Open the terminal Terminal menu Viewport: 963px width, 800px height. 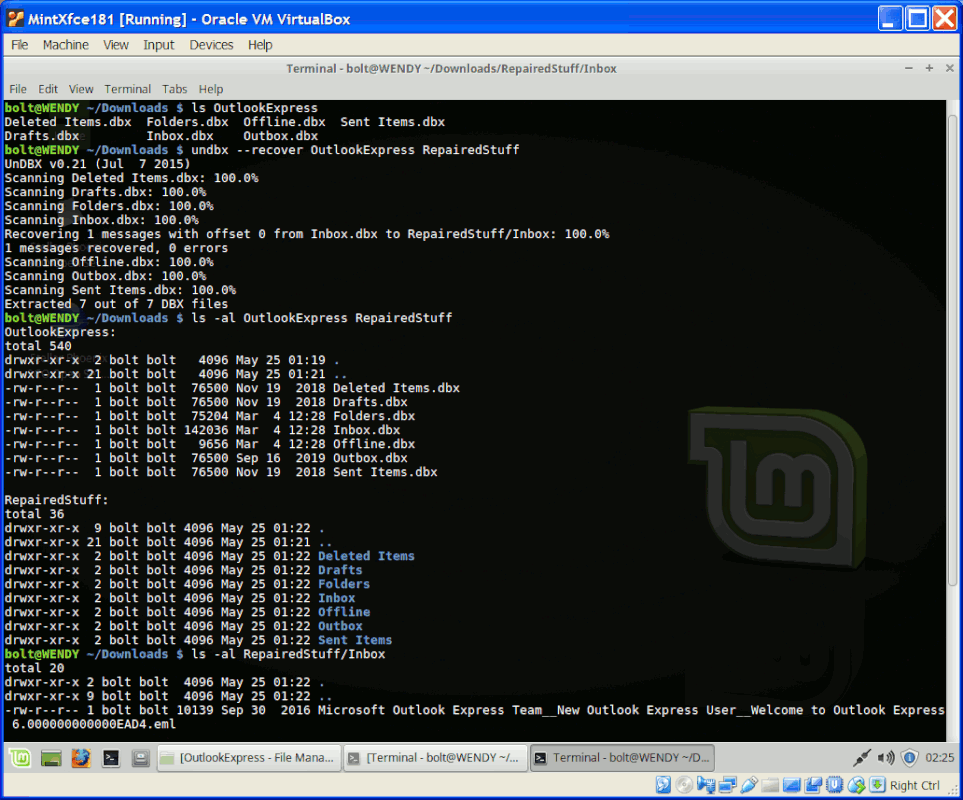[127, 89]
